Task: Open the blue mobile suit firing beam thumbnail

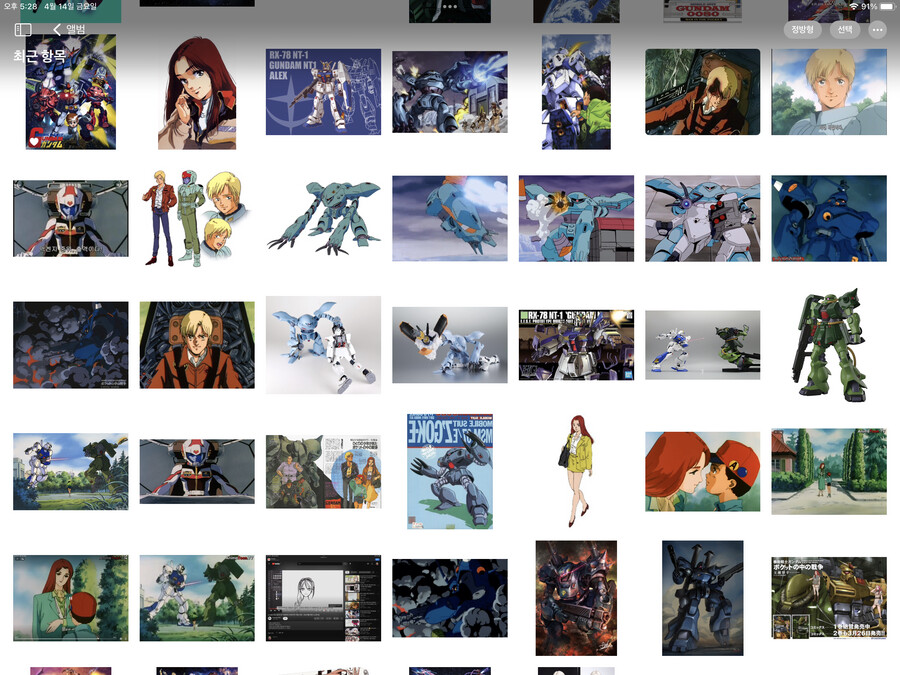Action: (x=450, y=92)
